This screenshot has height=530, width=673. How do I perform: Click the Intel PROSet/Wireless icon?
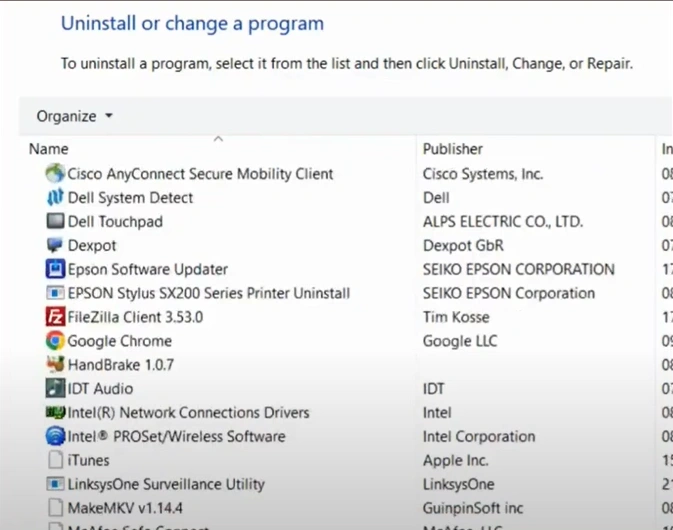[55, 436]
